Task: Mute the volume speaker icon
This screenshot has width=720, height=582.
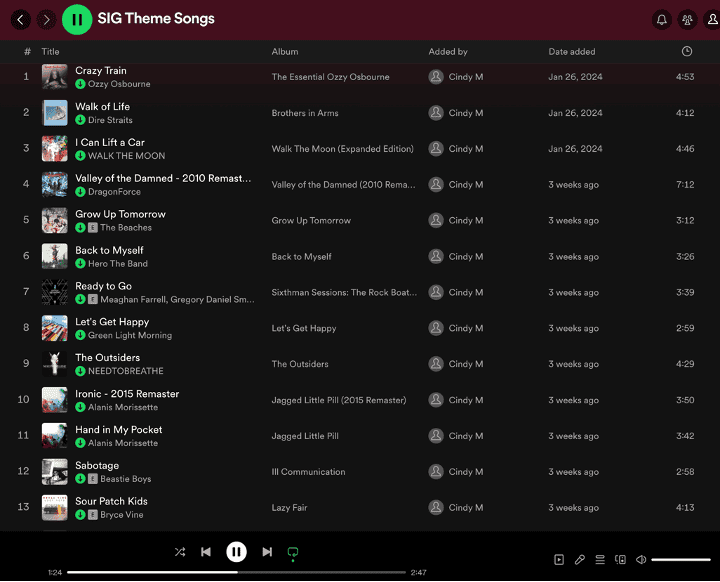Action: [641, 560]
